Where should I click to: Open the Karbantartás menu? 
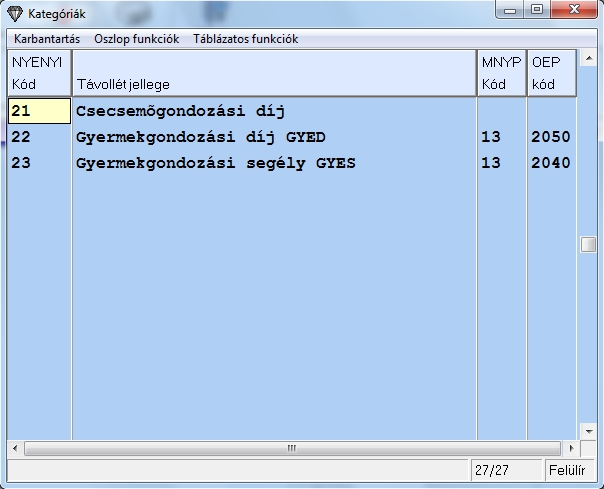tap(46, 39)
